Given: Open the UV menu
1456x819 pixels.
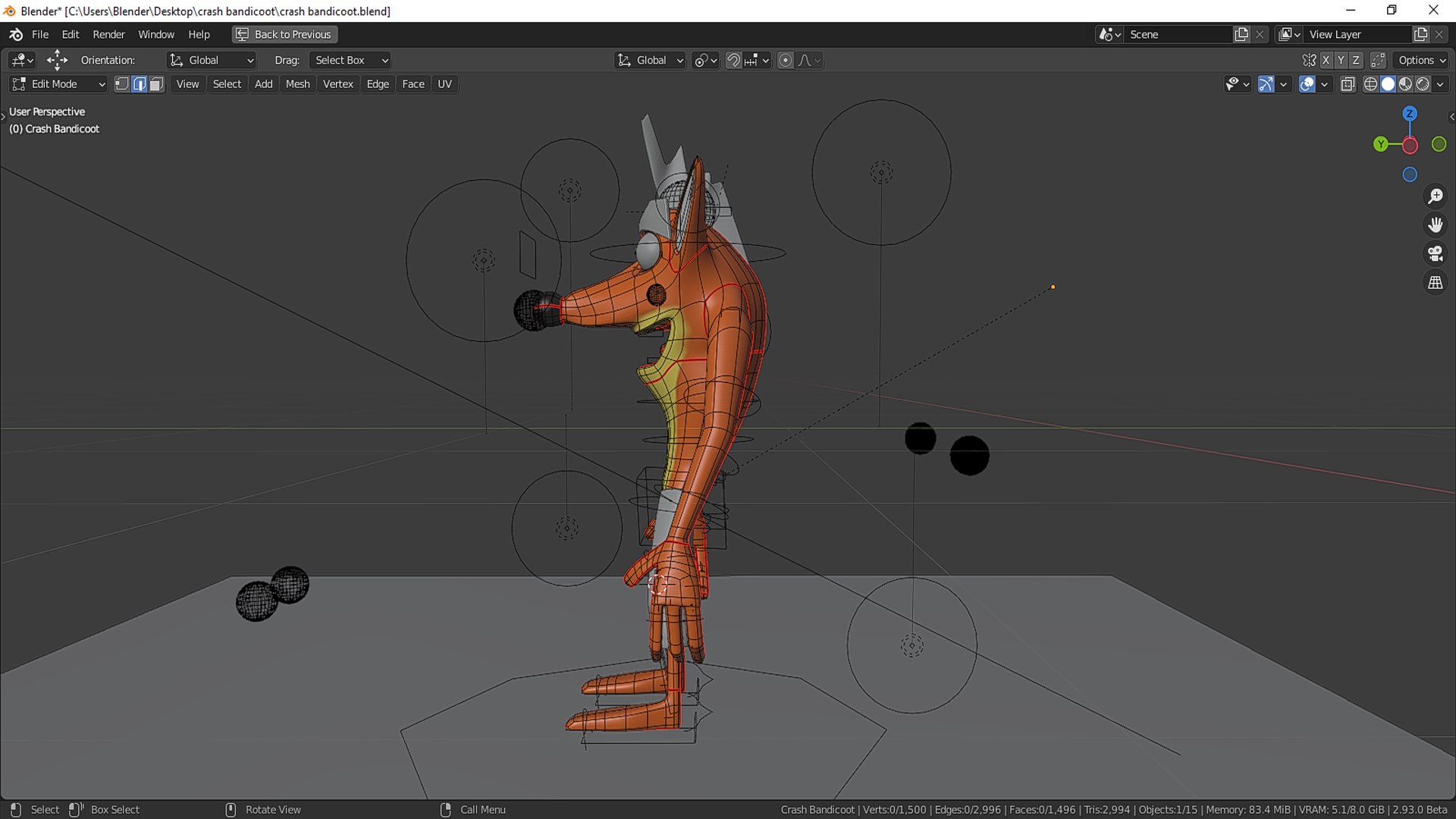Looking at the screenshot, I should click(x=444, y=84).
